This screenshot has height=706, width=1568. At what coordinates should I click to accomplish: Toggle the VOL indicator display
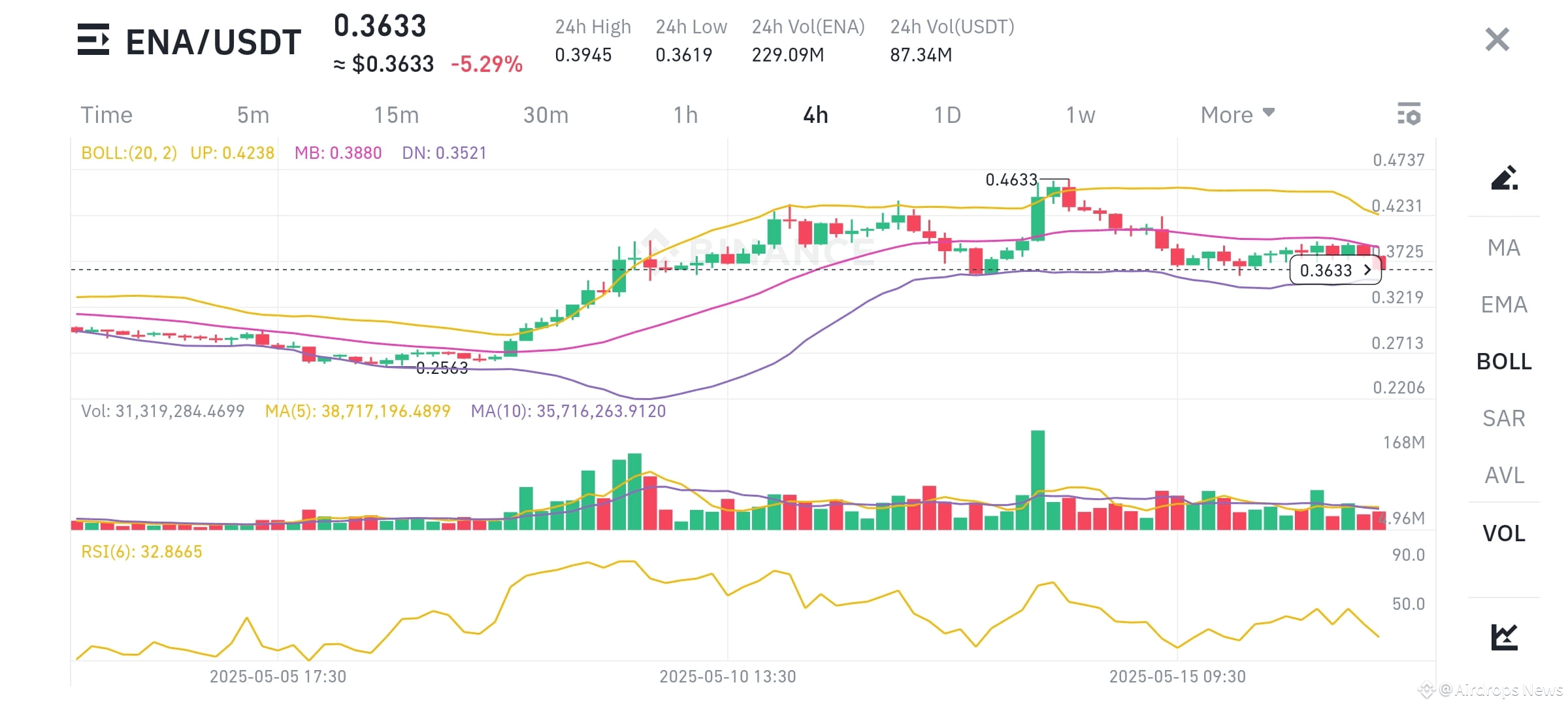1504,533
